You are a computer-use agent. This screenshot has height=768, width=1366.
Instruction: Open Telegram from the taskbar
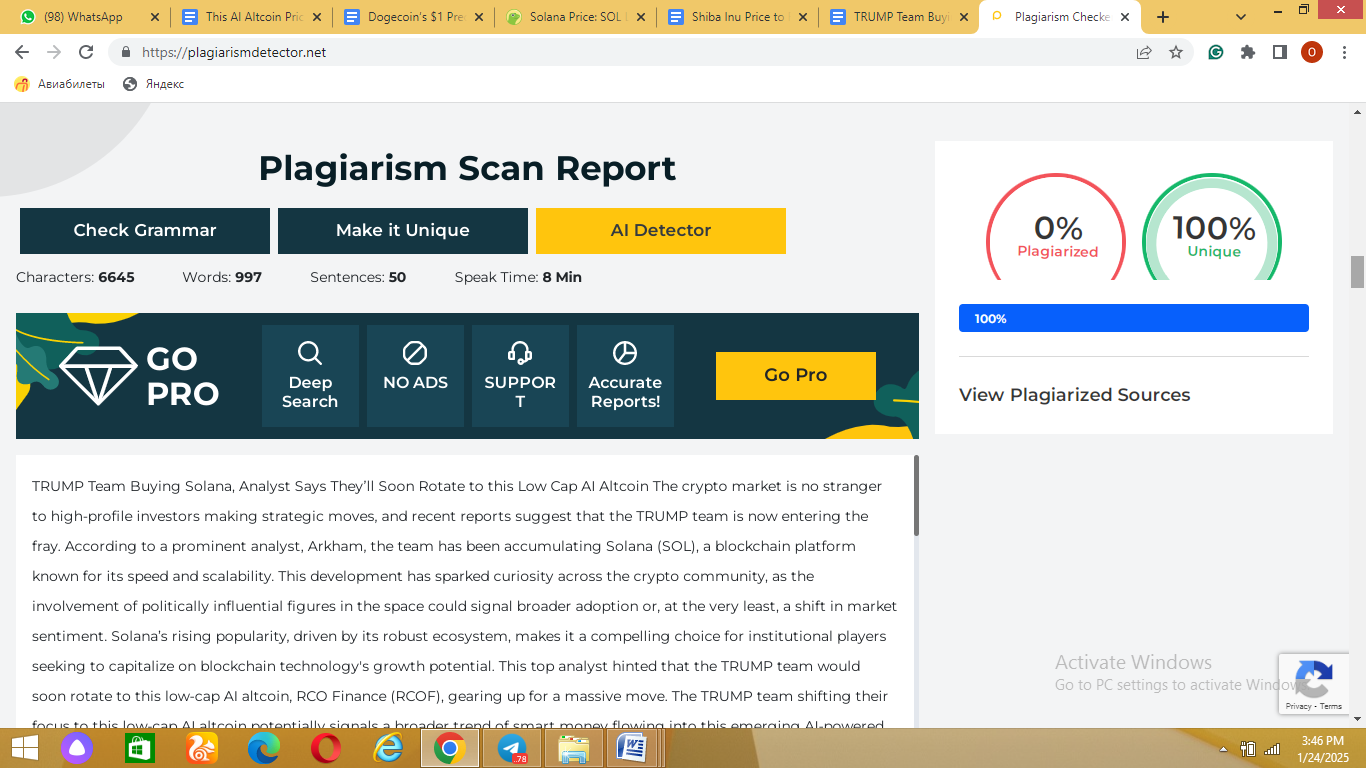512,748
